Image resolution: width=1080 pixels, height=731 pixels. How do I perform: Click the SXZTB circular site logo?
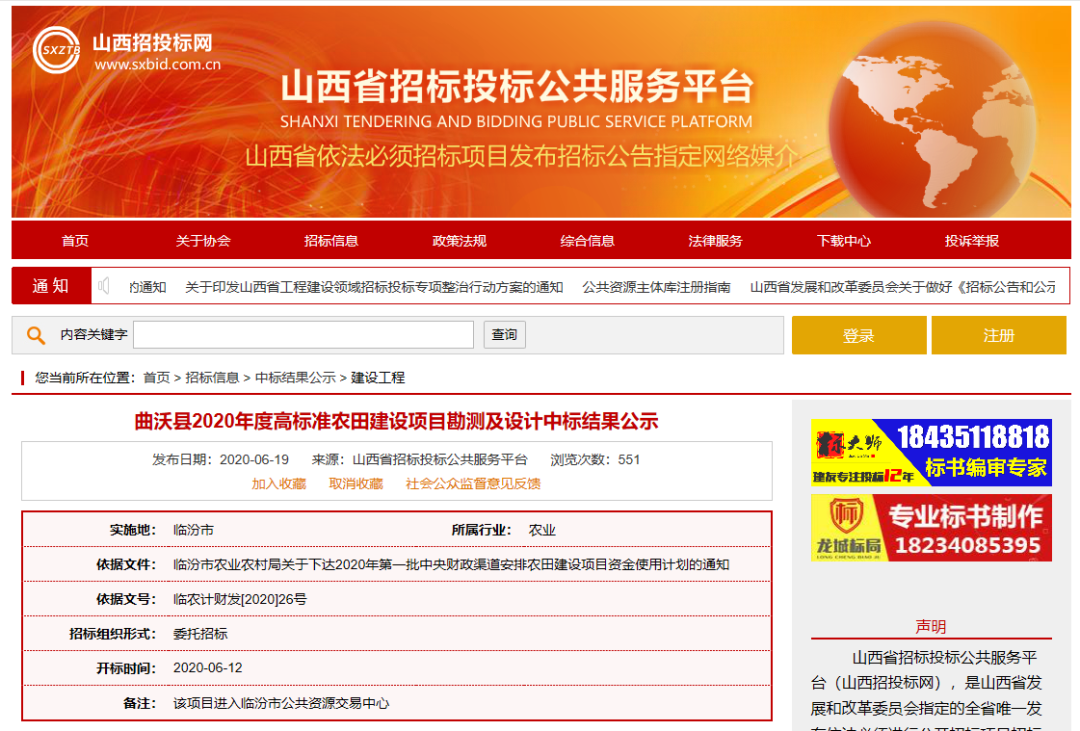point(56,50)
